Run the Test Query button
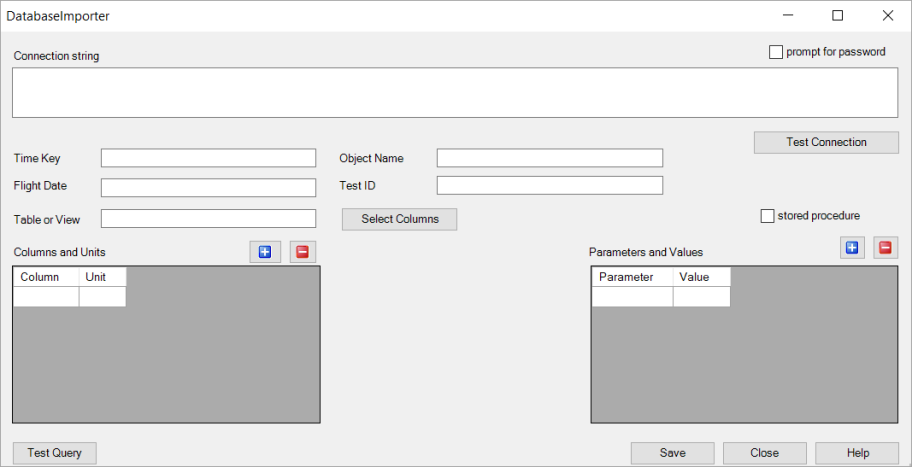This screenshot has width=912, height=467. click(x=55, y=453)
